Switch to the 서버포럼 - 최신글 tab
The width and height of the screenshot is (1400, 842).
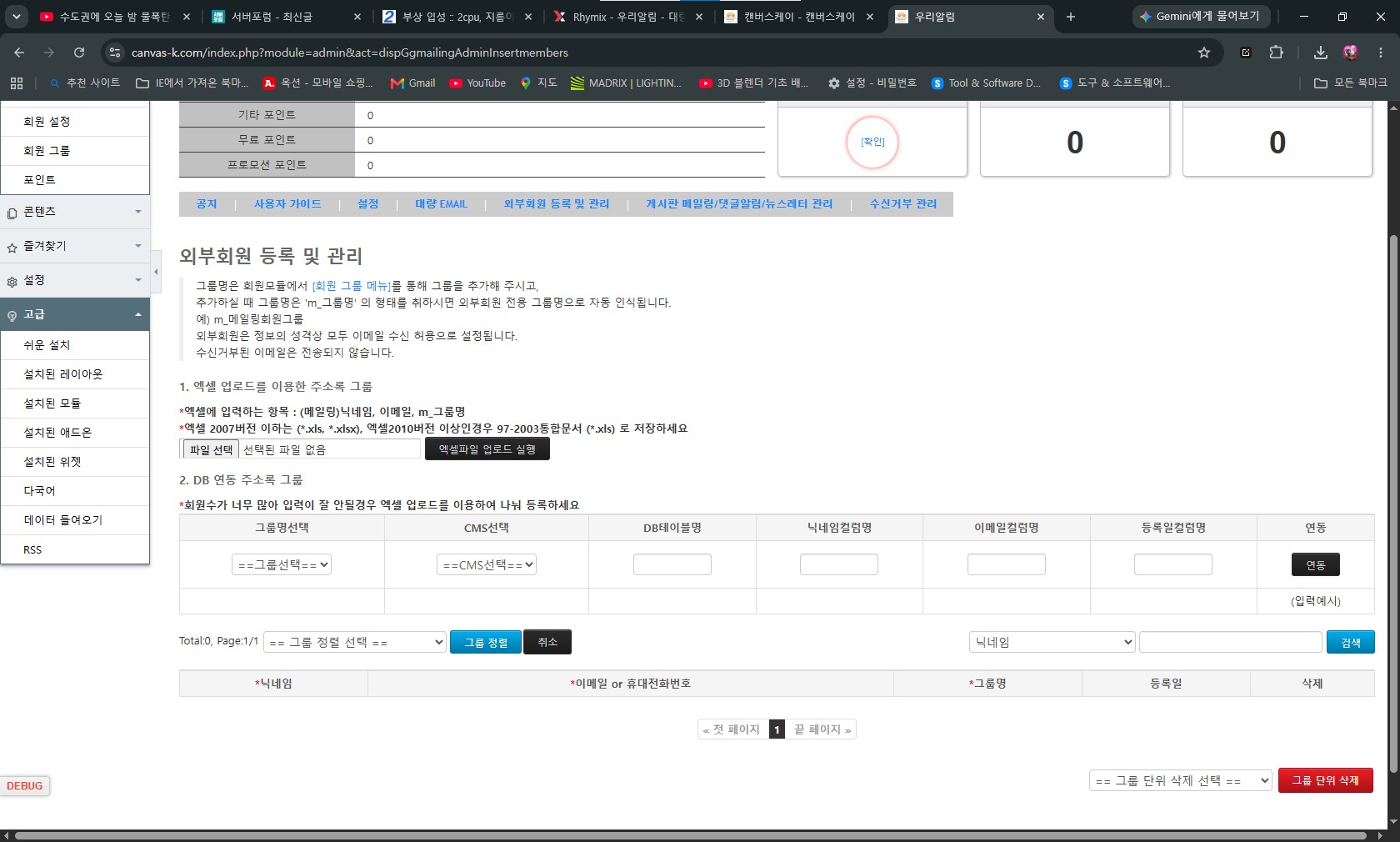click(286, 17)
